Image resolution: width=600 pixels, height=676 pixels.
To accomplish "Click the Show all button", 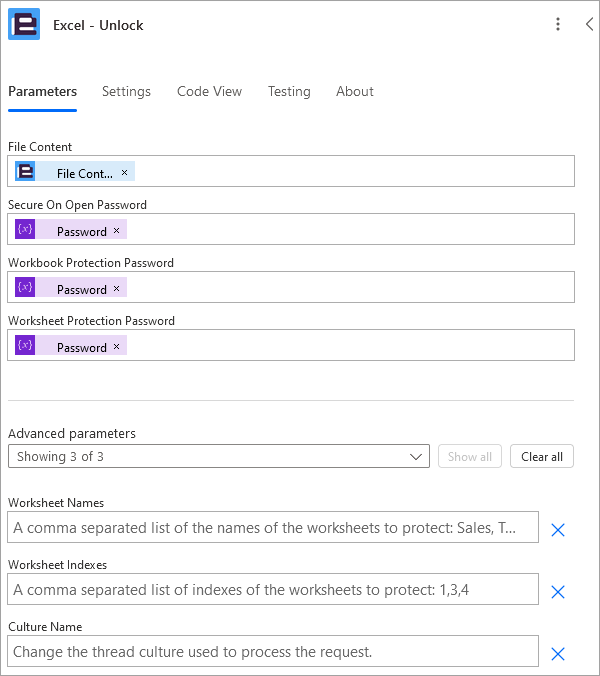I will tap(470, 456).
